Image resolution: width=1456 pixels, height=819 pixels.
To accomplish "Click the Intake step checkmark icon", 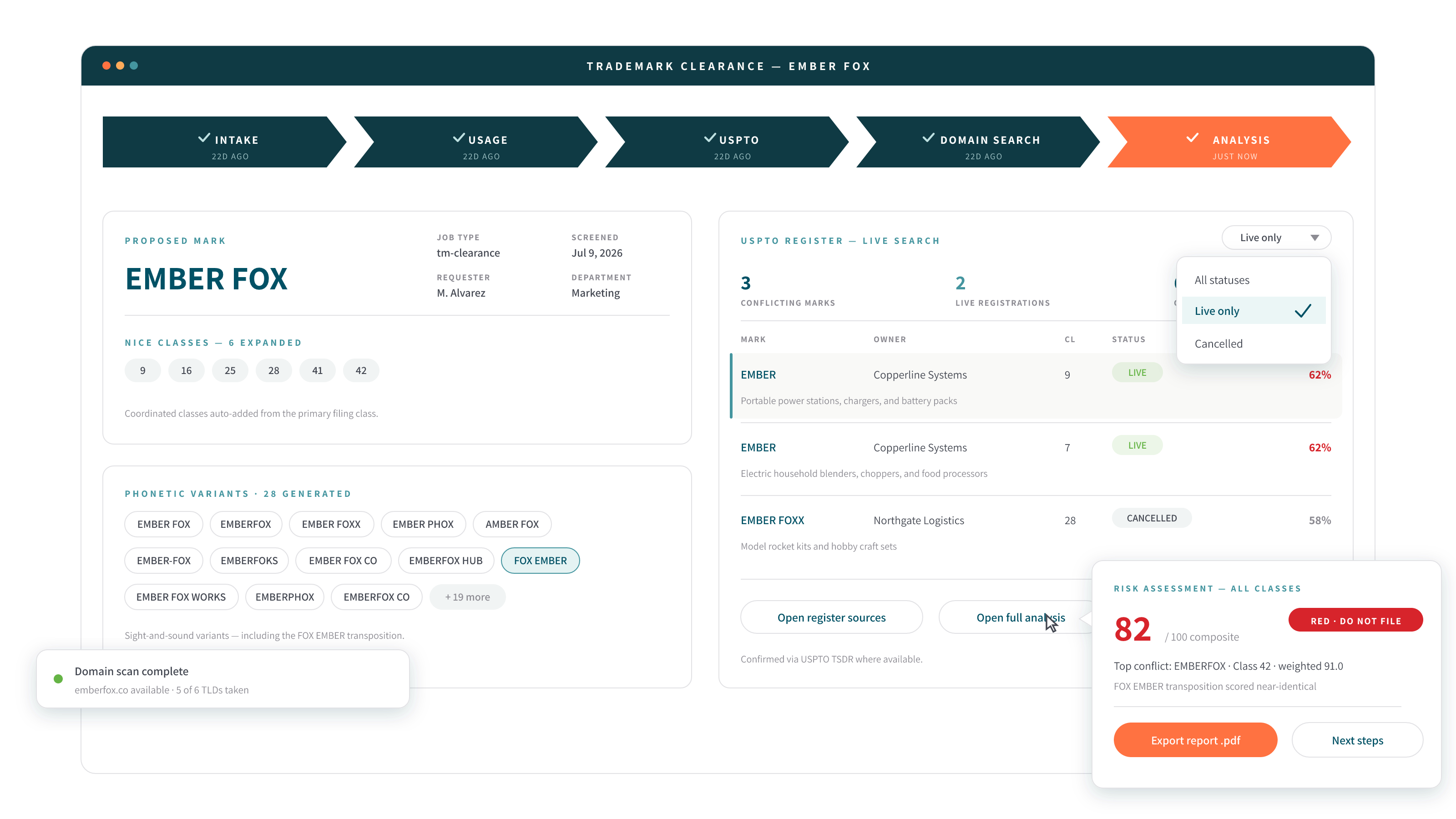I will (204, 138).
